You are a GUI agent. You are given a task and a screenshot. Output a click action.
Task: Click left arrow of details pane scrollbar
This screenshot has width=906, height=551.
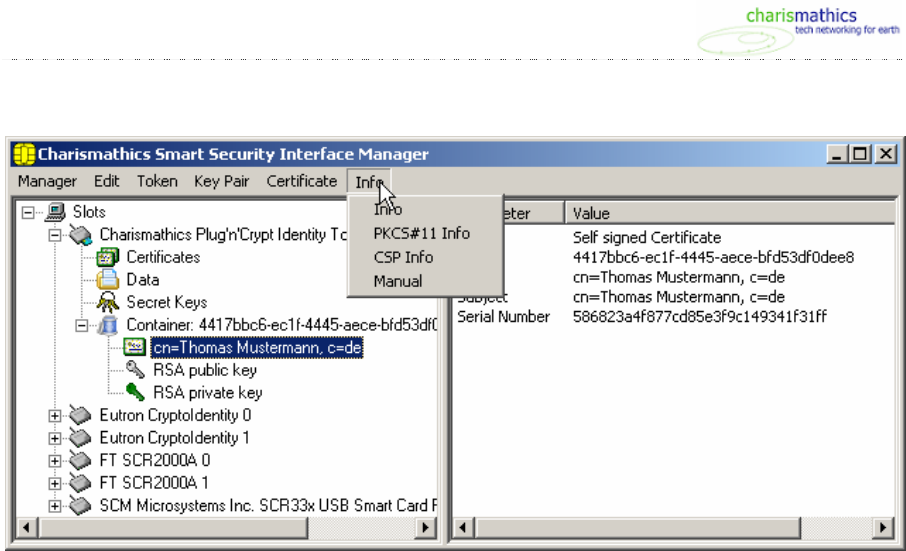pyautogui.click(x=463, y=527)
